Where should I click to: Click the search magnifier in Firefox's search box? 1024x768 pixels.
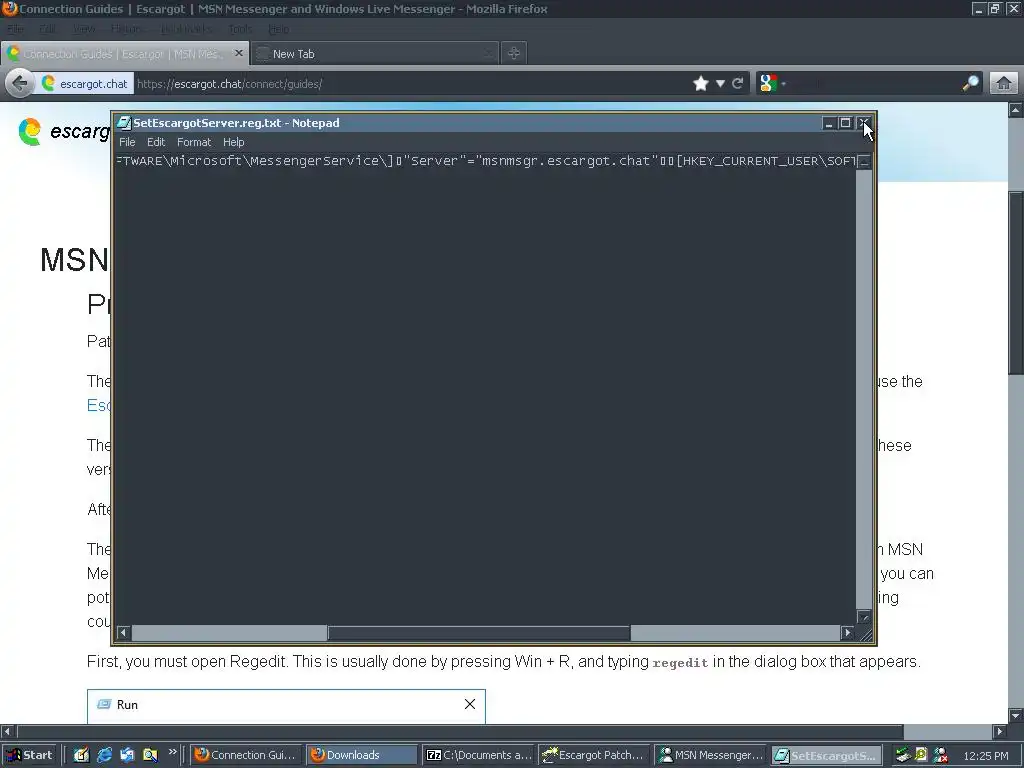(971, 83)
